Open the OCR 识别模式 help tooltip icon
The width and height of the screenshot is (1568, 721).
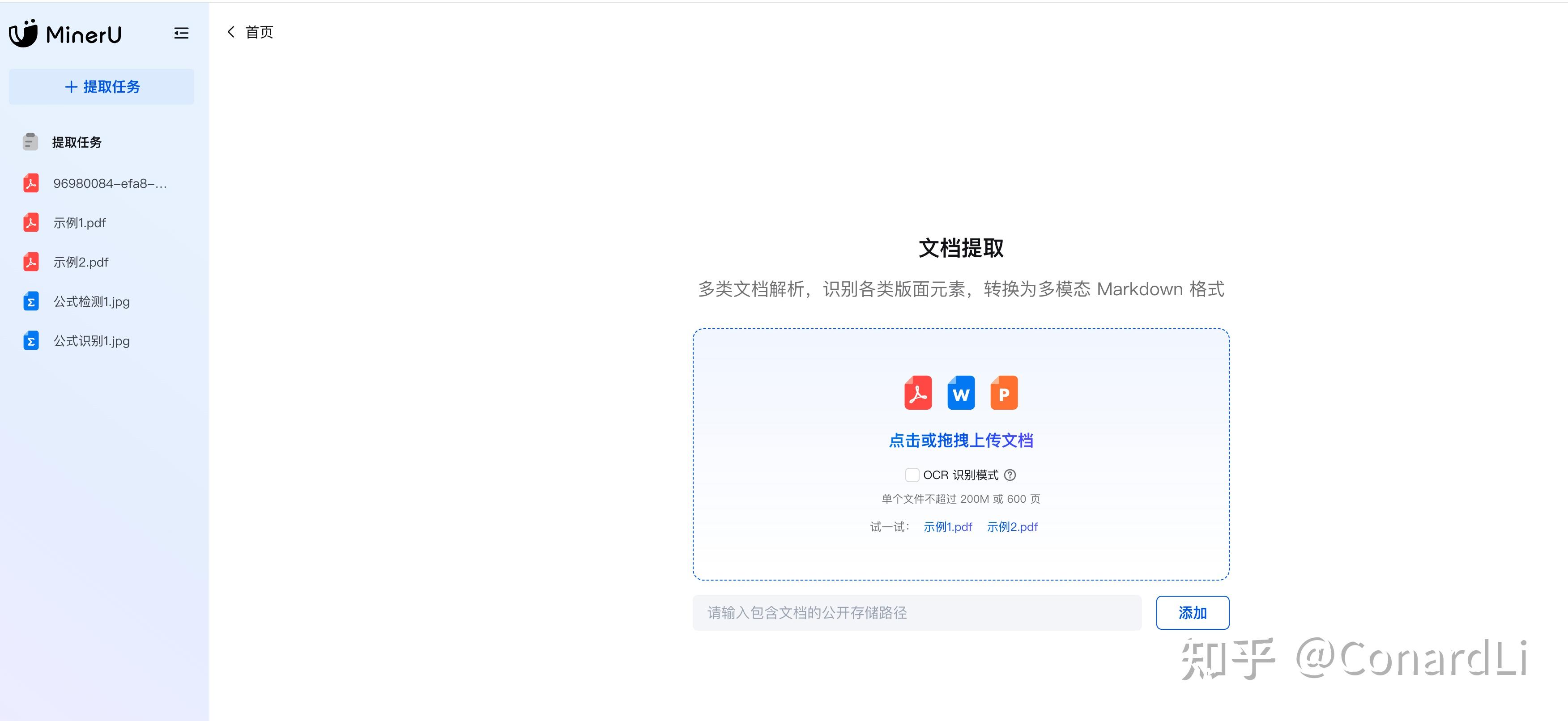1010,475
